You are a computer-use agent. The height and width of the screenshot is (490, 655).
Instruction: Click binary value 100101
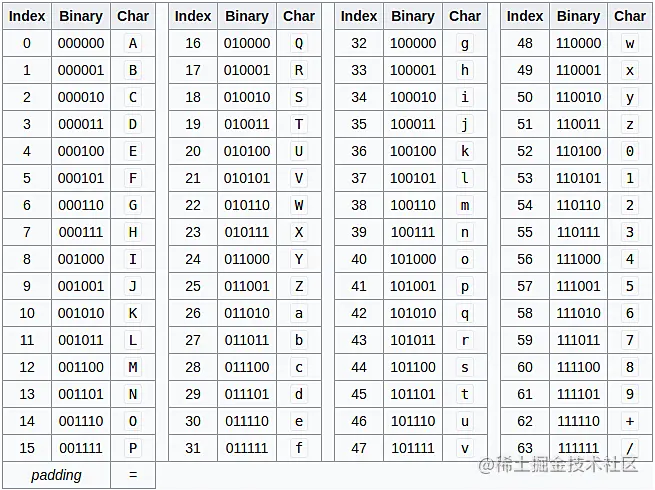[413, 178]
